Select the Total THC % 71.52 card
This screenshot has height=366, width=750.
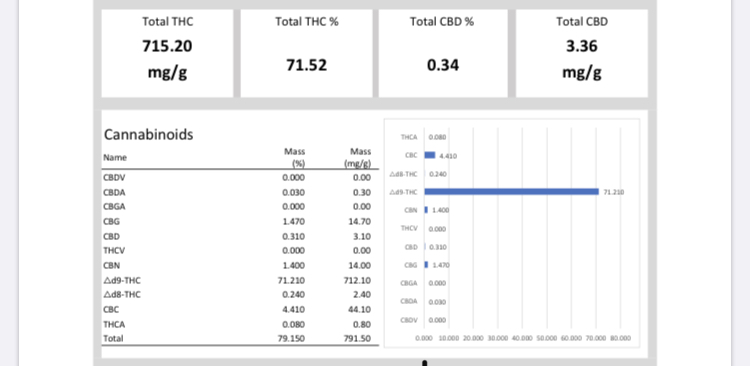point(306,53)
